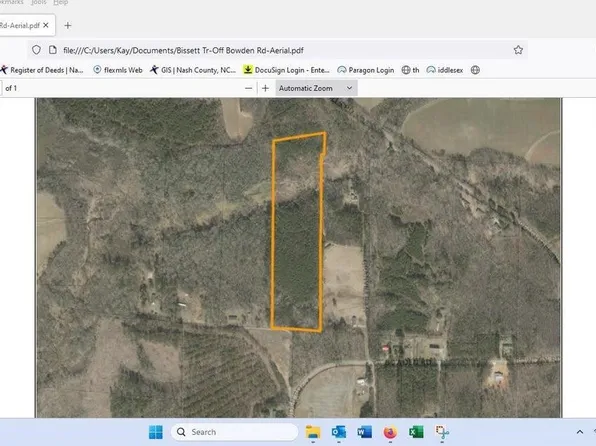The height and width of the screenshot is (446, 596).
Task: Open the Register of Deeds bookmark
Action: click(x=42, y=70)
